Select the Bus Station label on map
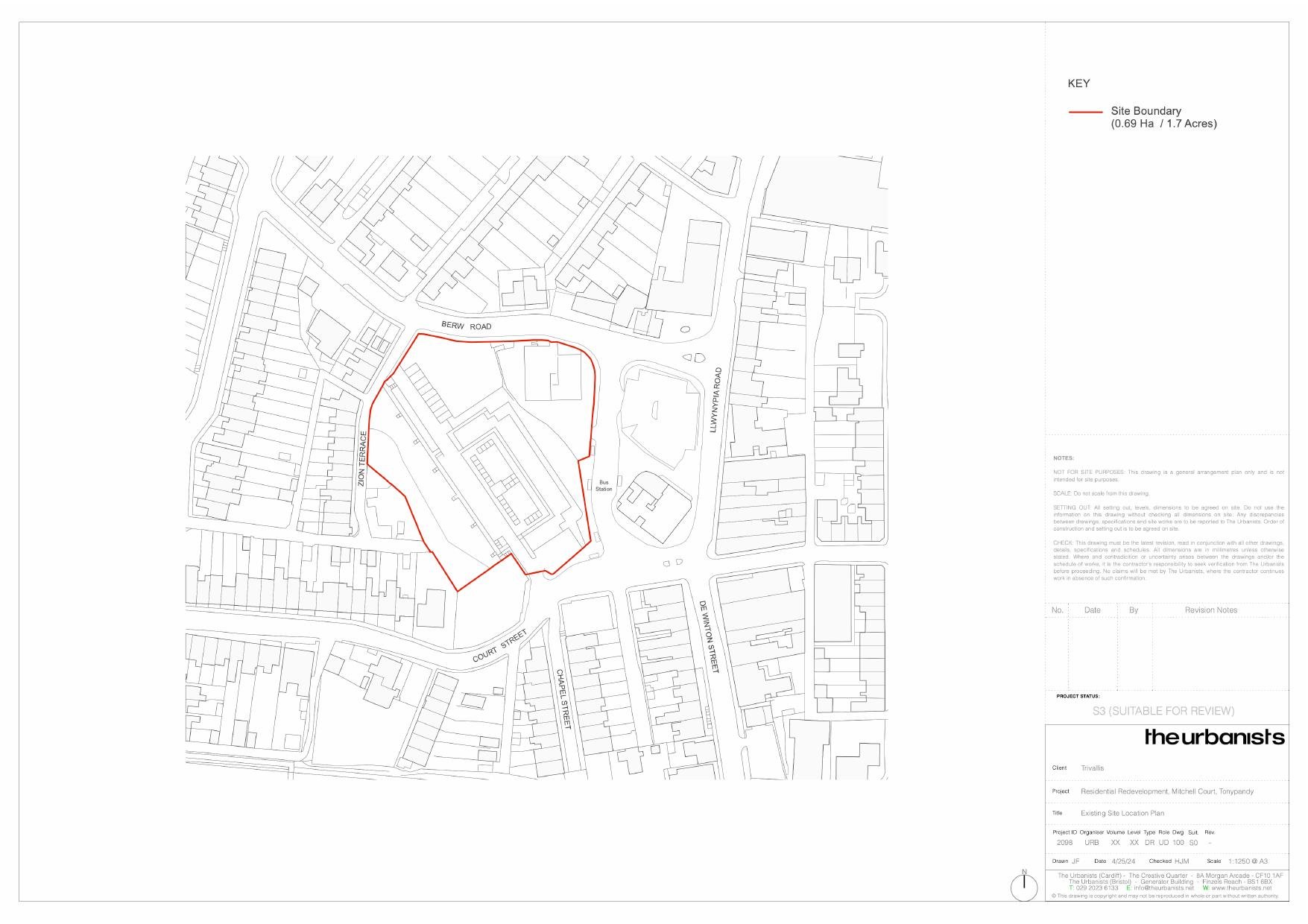Image resolution: width=1308 pixels, height=924 pixels. point(603,486)
